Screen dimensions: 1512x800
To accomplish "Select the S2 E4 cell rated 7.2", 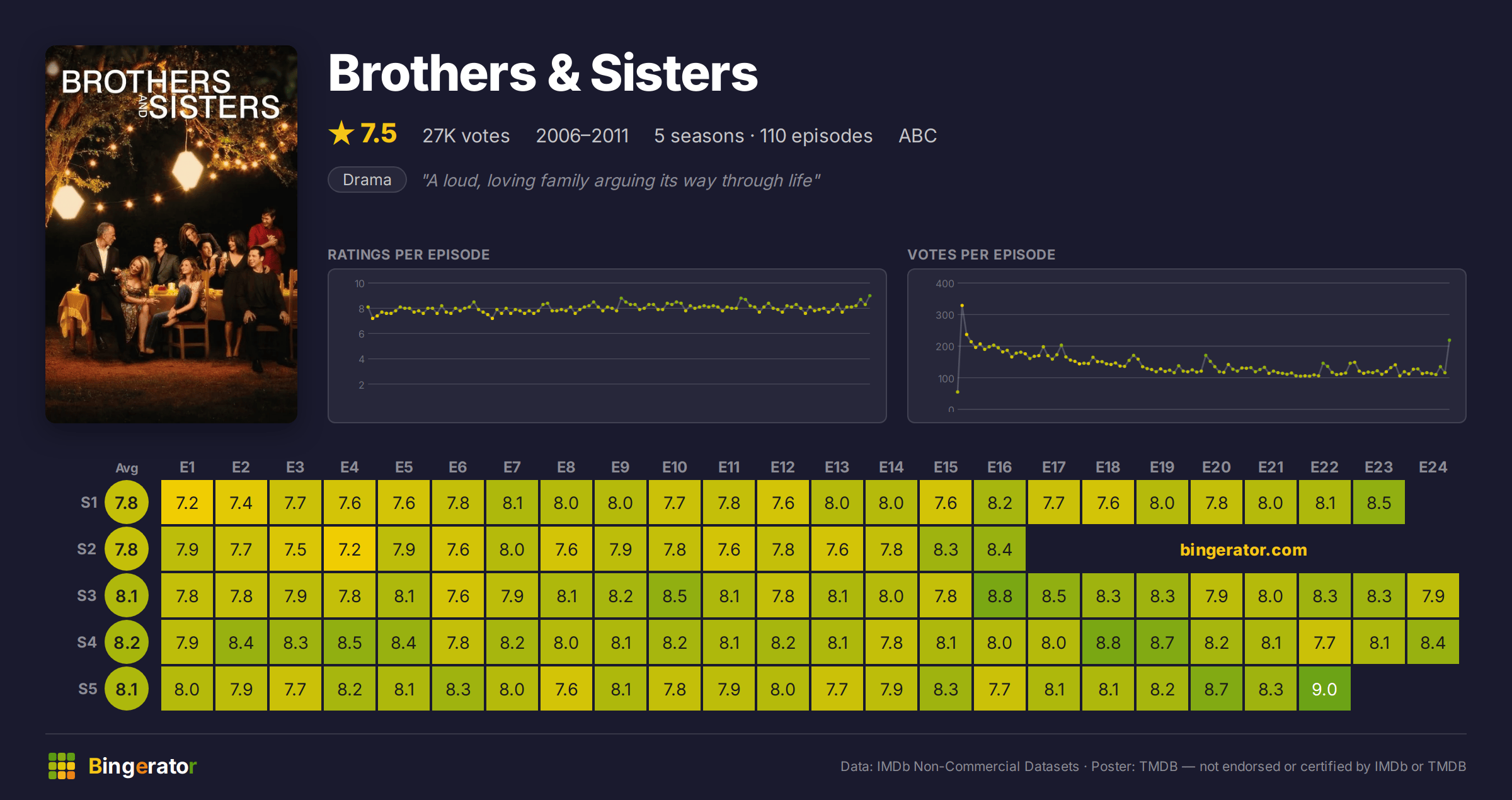I will click(x=350, y=549).
